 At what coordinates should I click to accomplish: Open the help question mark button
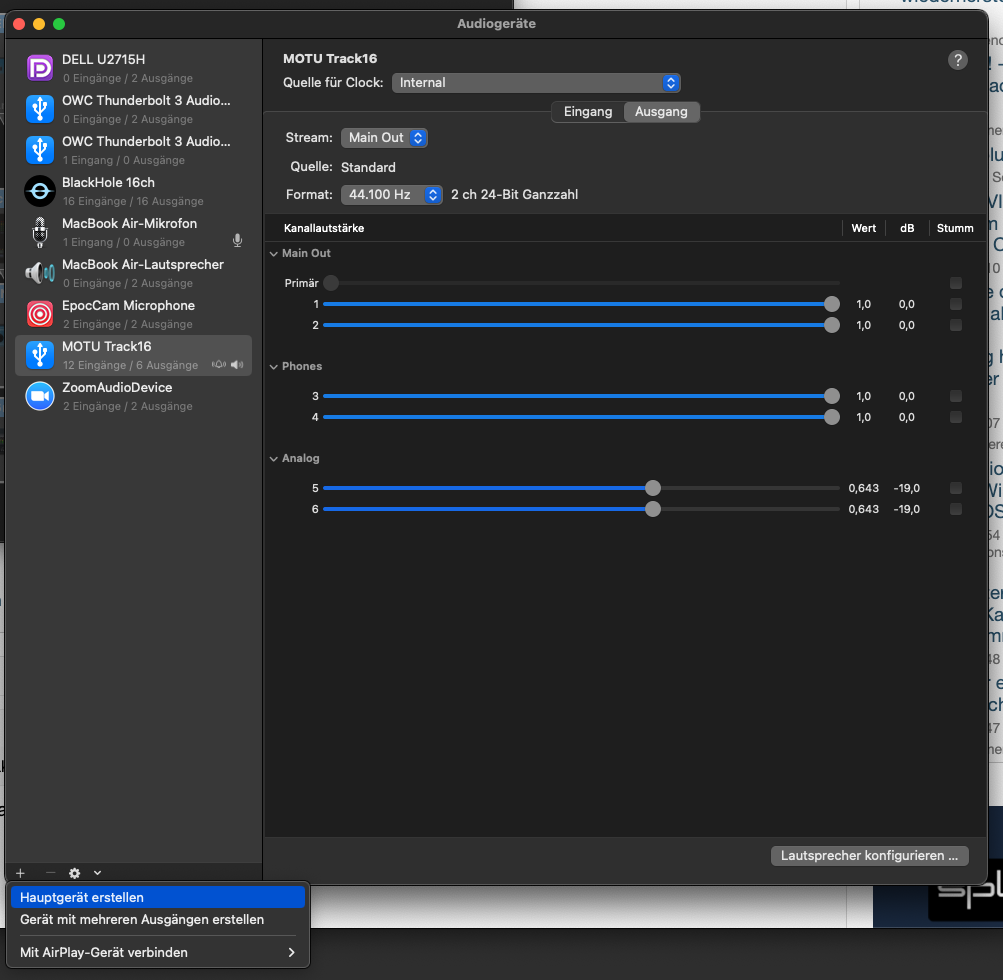(x=957, y=60)
